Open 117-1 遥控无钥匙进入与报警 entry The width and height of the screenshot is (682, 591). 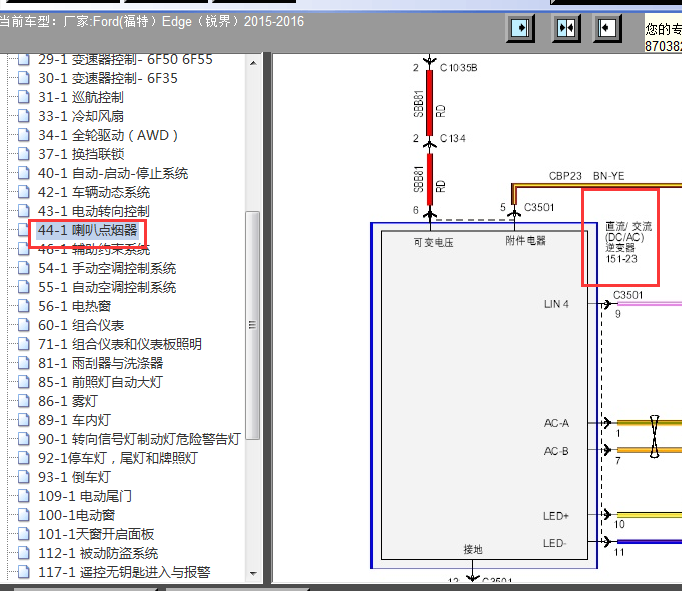[x=124, y=572]
